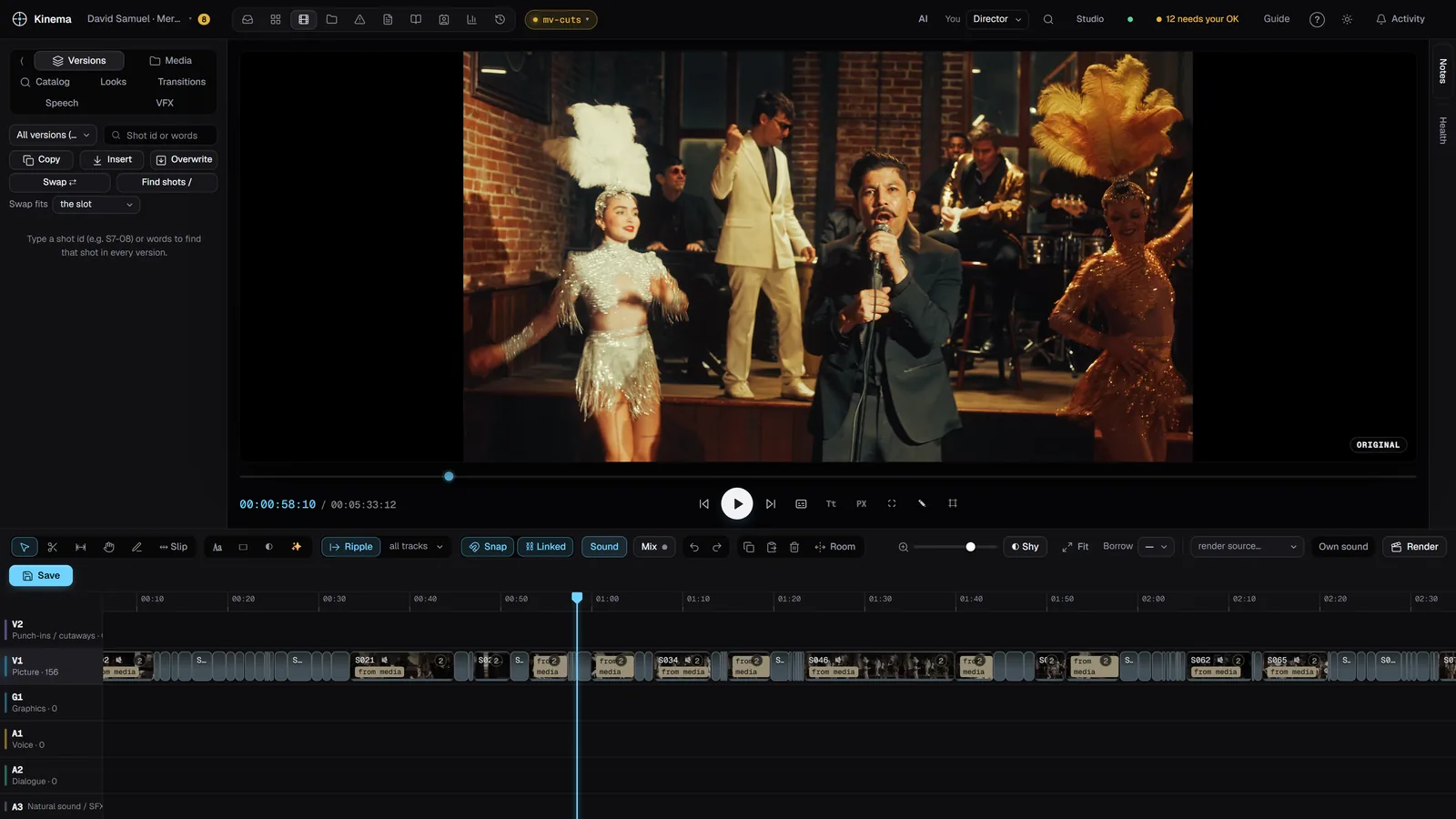Adjust the timeline zoom slider
Image resolution: width=1456 pixels, height=819 pixels.
954,547
